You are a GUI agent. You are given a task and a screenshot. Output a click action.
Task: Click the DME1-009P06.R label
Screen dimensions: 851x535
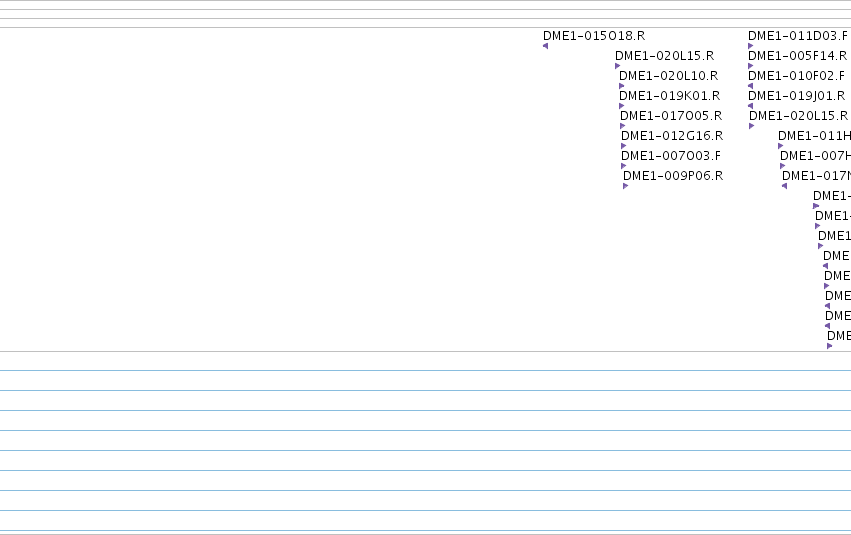pos(673,176)
